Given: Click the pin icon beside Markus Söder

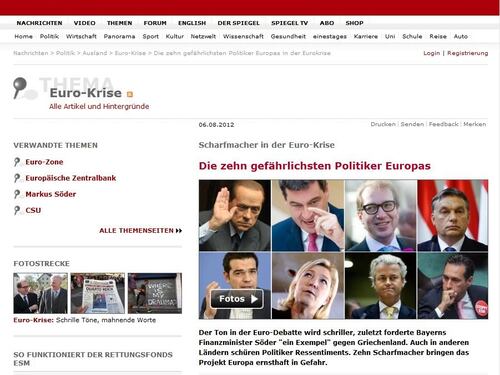Looking at the screenshot, I should [x=17, y=194].
